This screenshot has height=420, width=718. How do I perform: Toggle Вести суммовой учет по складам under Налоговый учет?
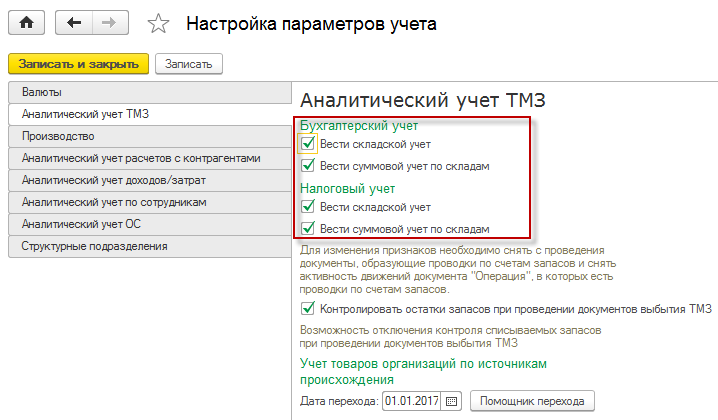pyautogui.click(x=308, y=229)
